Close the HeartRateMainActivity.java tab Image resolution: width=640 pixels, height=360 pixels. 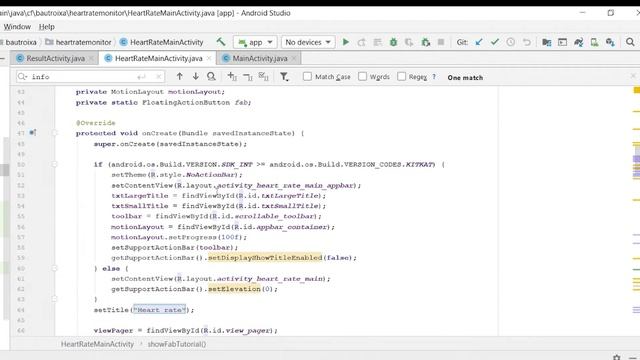pyautogui.click(x=209, y=59)
